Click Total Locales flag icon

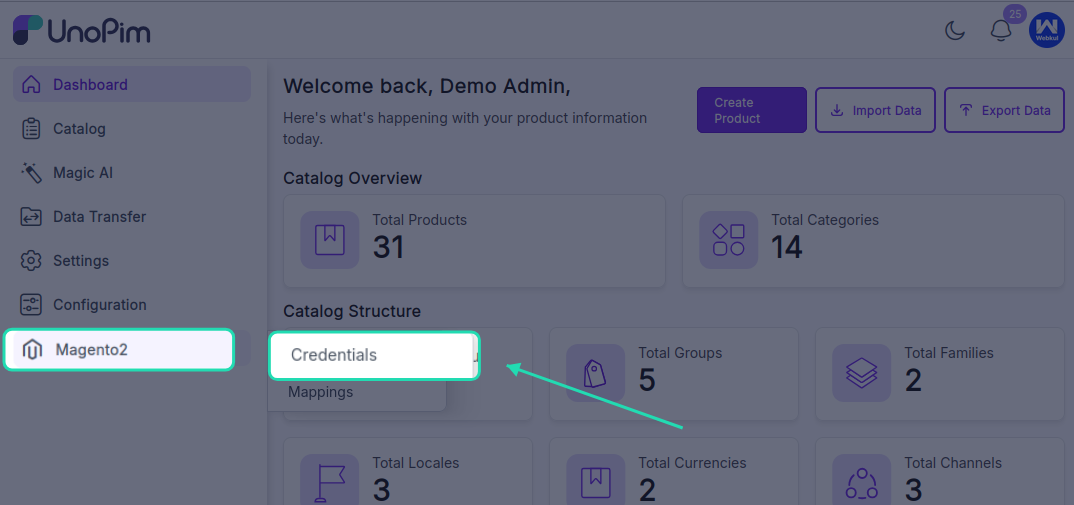[x=329, y=480]
